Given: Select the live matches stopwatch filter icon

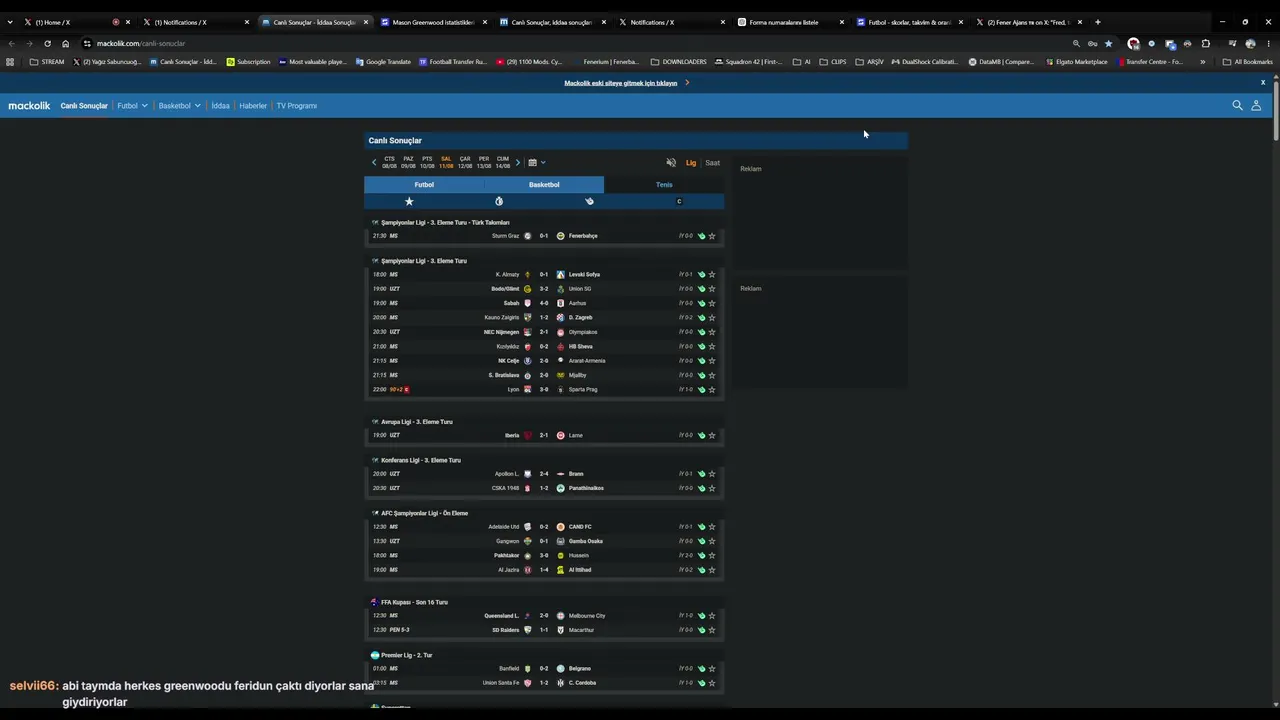Looking at the screenshot, I should [499, 201].
